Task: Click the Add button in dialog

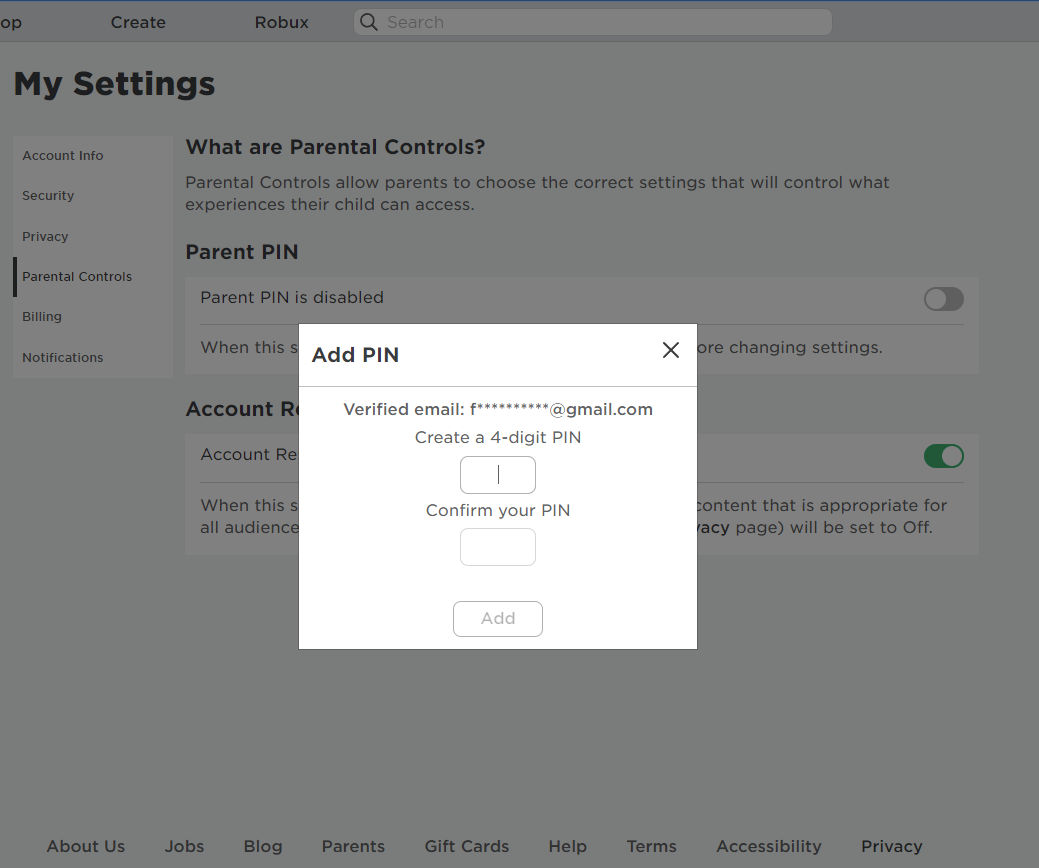Action: (x=498, y=618)
